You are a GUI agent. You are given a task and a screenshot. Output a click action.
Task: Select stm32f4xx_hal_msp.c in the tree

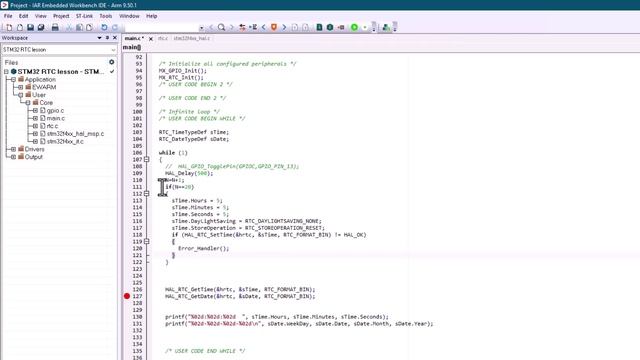pyautogui.click(x=75, y=133)
